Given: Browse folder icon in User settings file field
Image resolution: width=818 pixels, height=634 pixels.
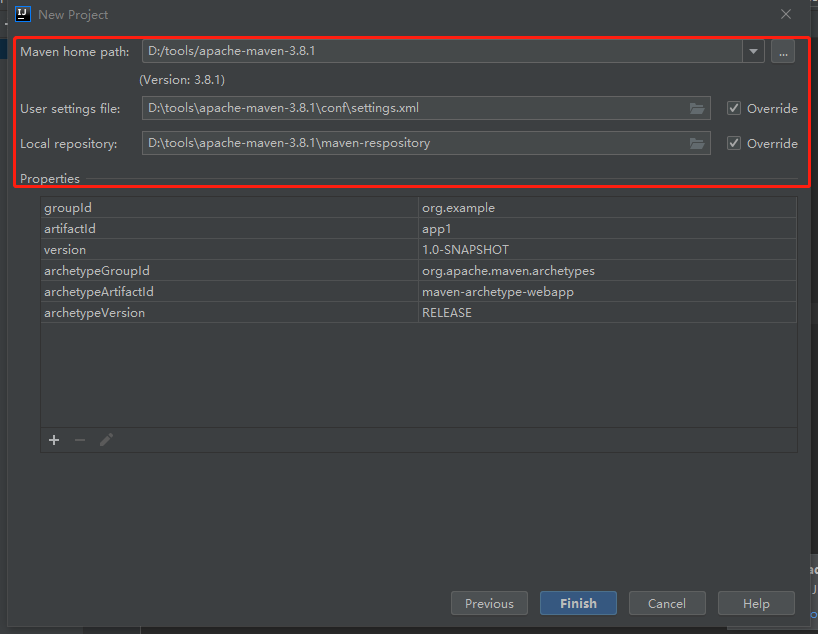Looking at the screenshot, I should (697, 109).
